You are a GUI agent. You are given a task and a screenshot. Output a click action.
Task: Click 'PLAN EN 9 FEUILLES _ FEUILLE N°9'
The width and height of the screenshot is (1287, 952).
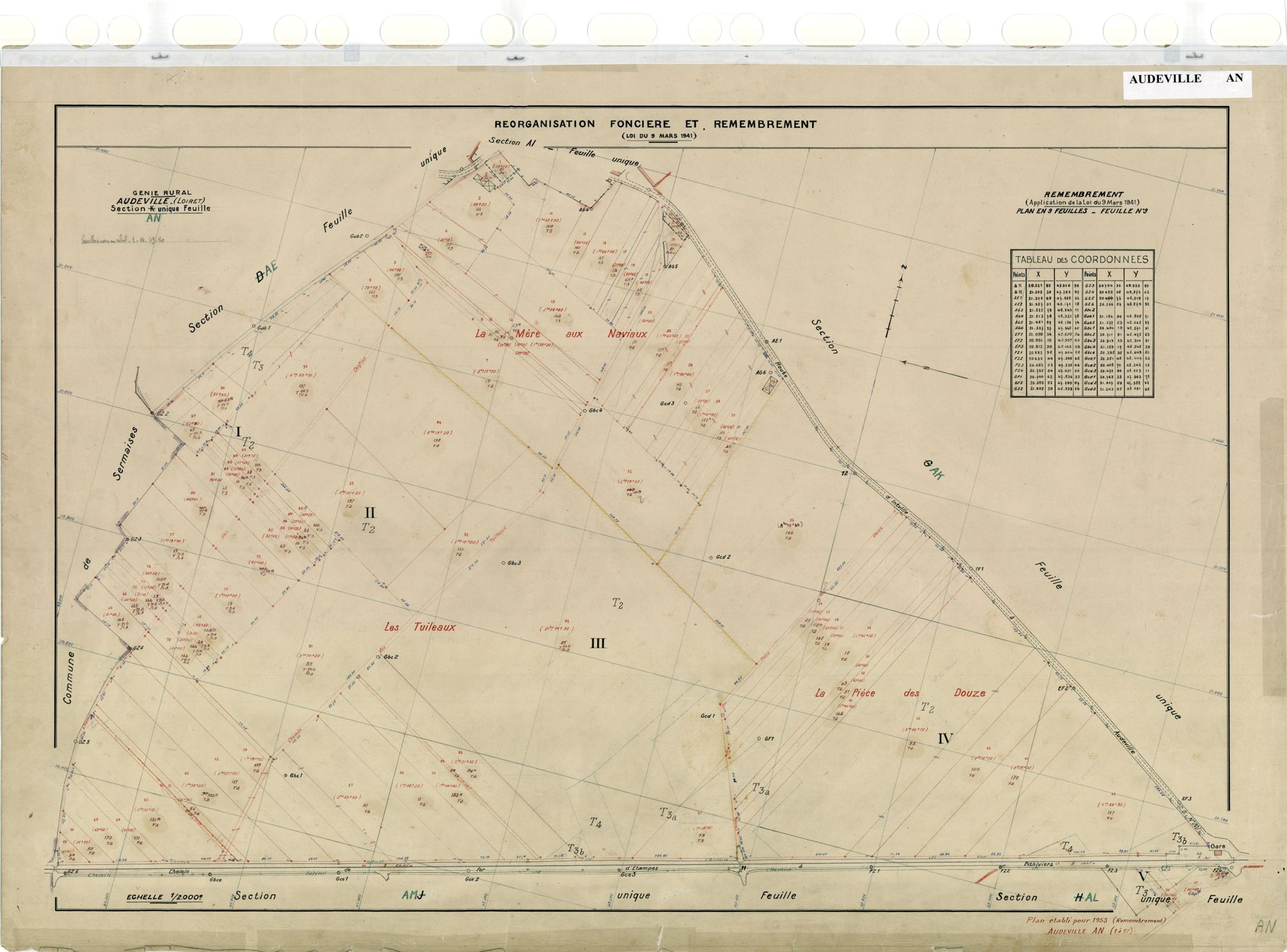1084,210
